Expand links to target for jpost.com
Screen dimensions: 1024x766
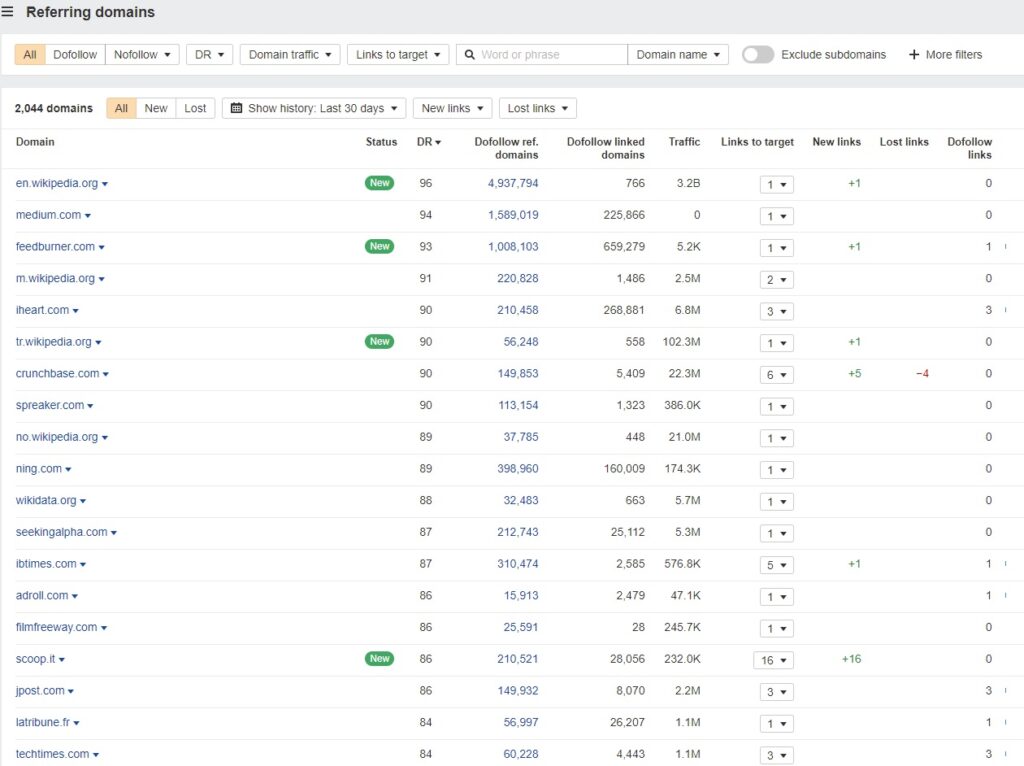776,692
